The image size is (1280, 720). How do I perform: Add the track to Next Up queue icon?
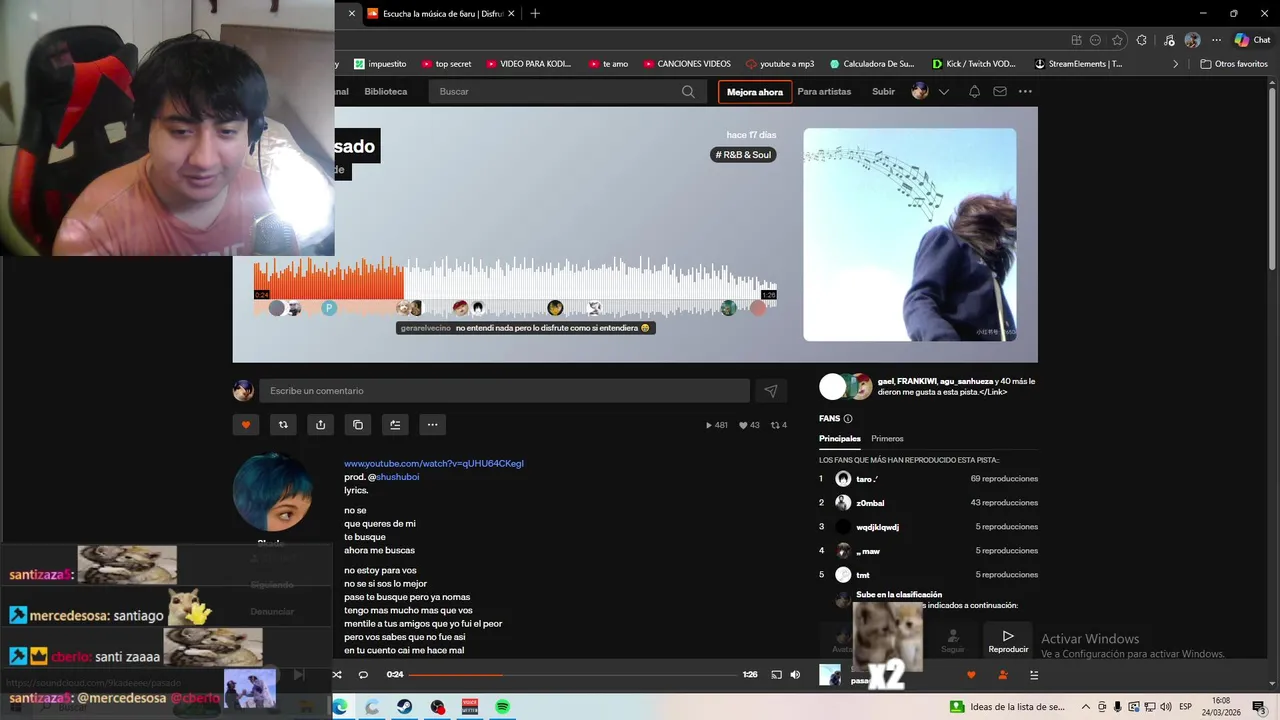pyautogui.click(x=395, y=425)
